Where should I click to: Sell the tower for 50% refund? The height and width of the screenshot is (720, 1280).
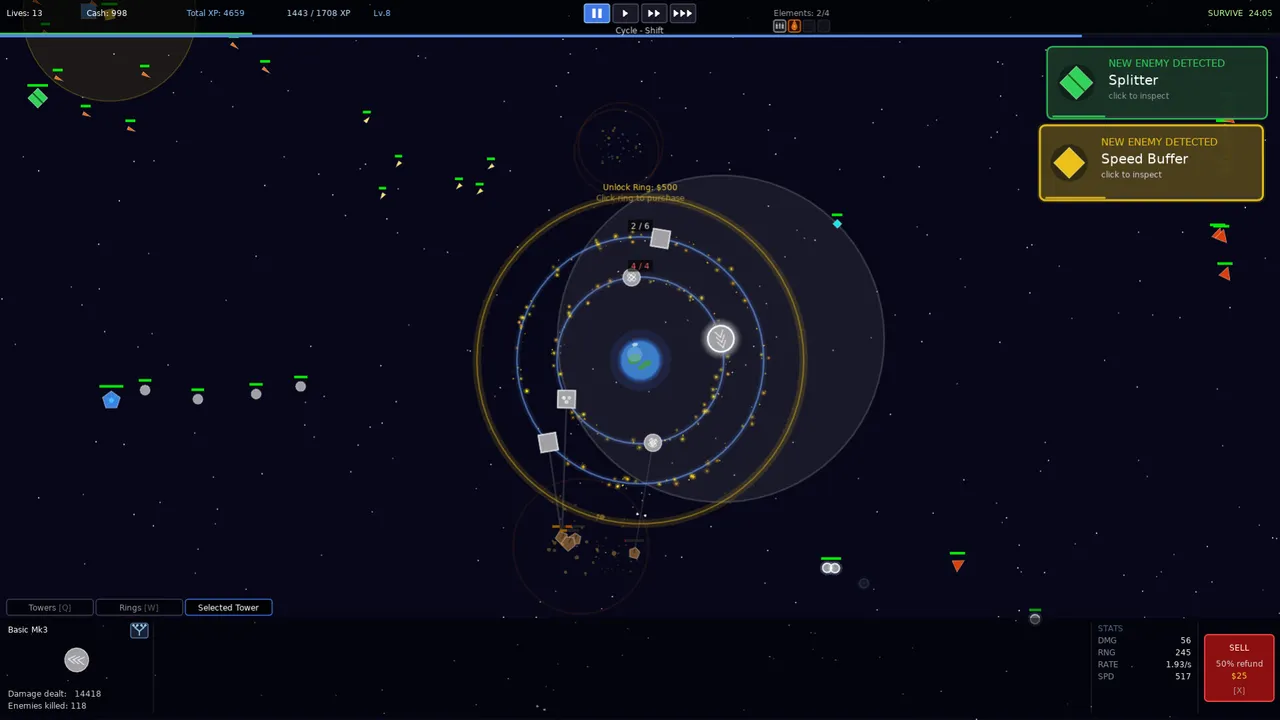coord(1239,668)
